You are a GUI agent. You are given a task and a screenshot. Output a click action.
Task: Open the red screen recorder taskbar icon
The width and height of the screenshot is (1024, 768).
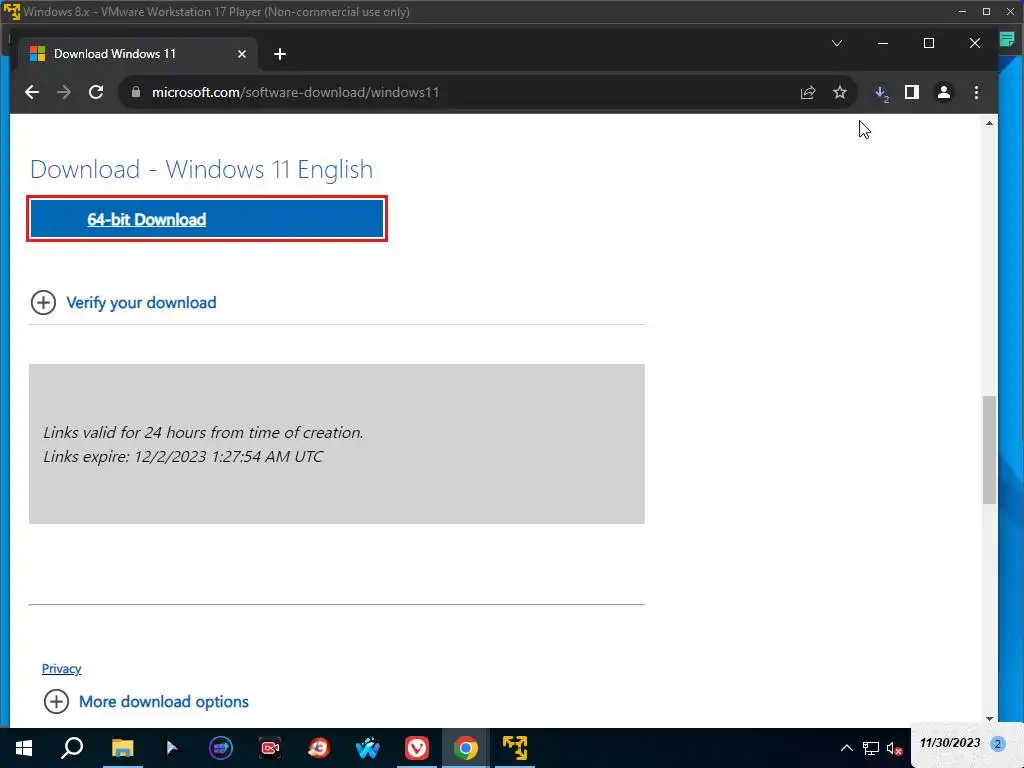270,748
